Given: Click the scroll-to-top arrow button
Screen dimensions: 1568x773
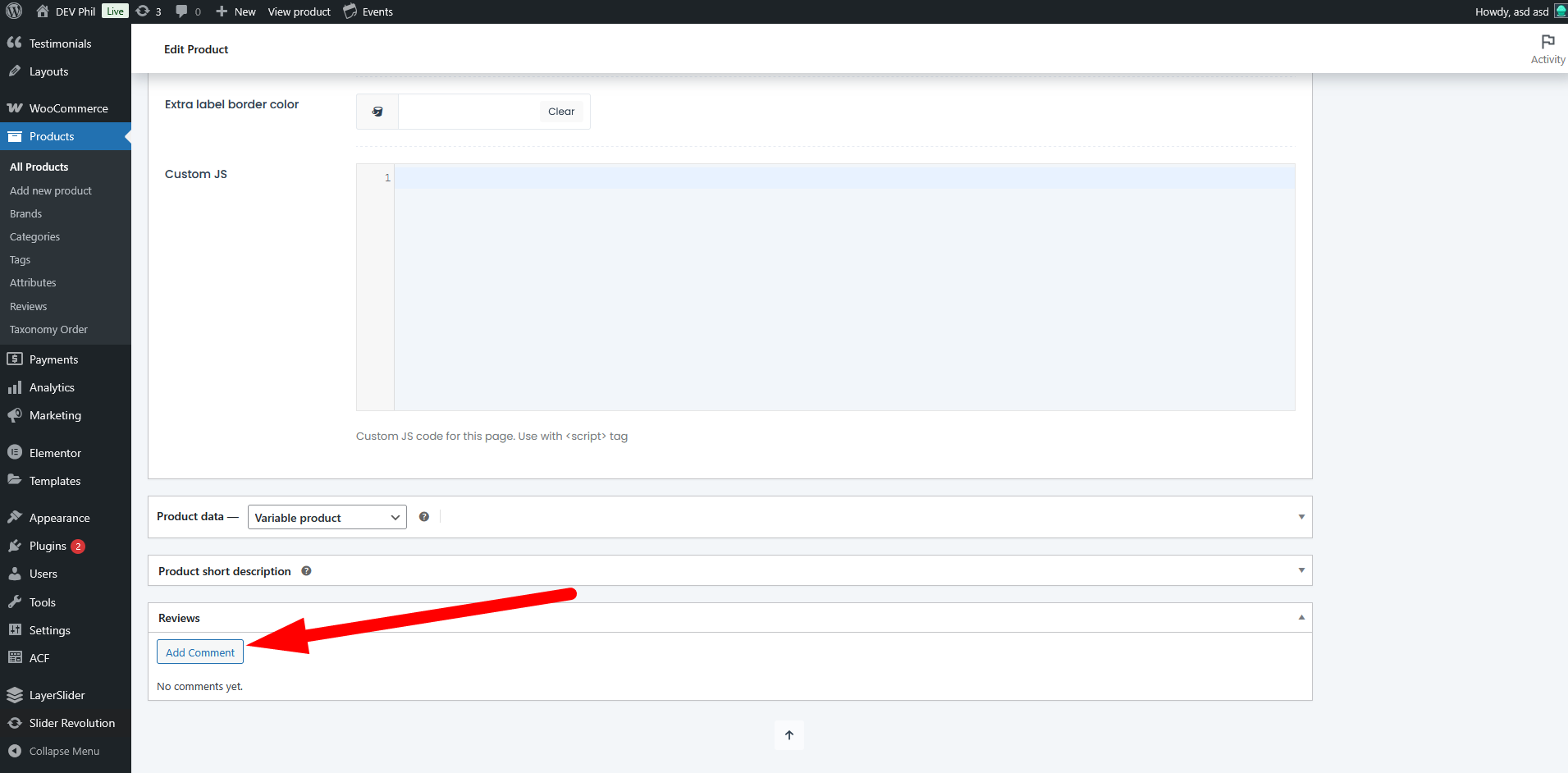Looking at the screenshot, I should point(789,735).
